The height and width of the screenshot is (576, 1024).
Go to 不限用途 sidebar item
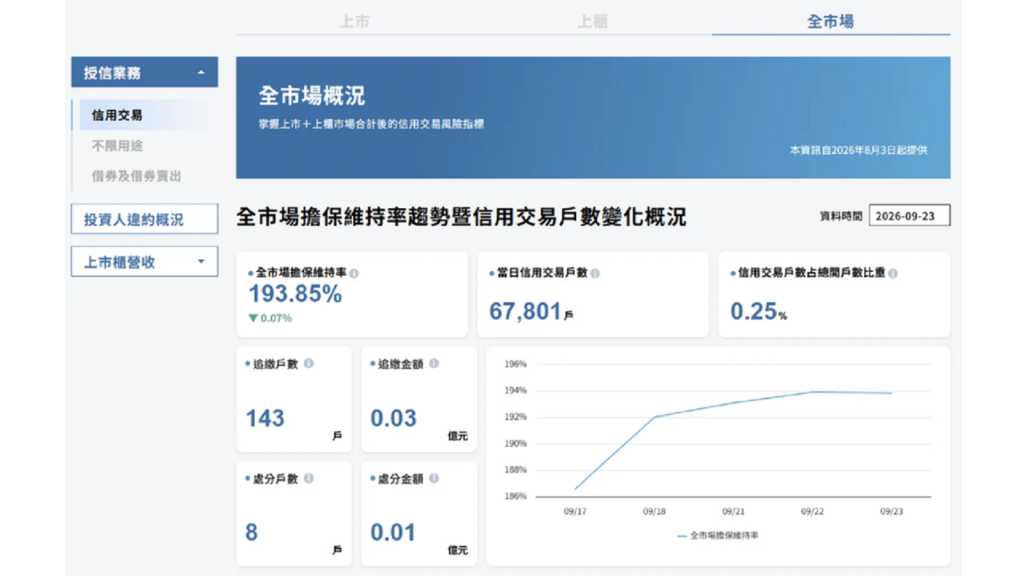pos(117,146)
